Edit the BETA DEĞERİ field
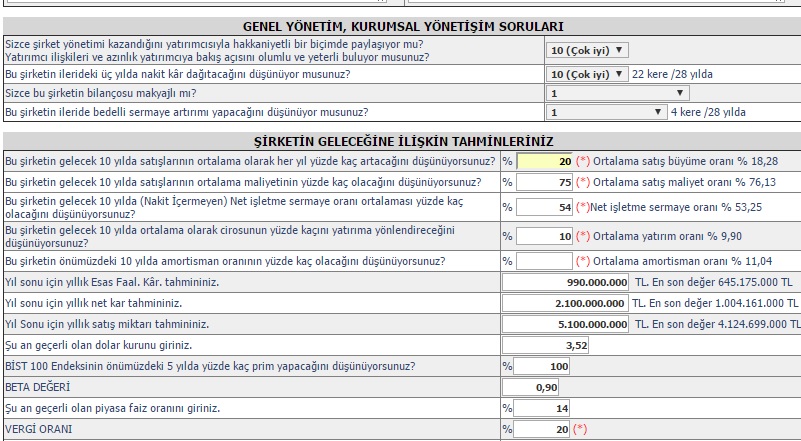 tap(530, 387)
